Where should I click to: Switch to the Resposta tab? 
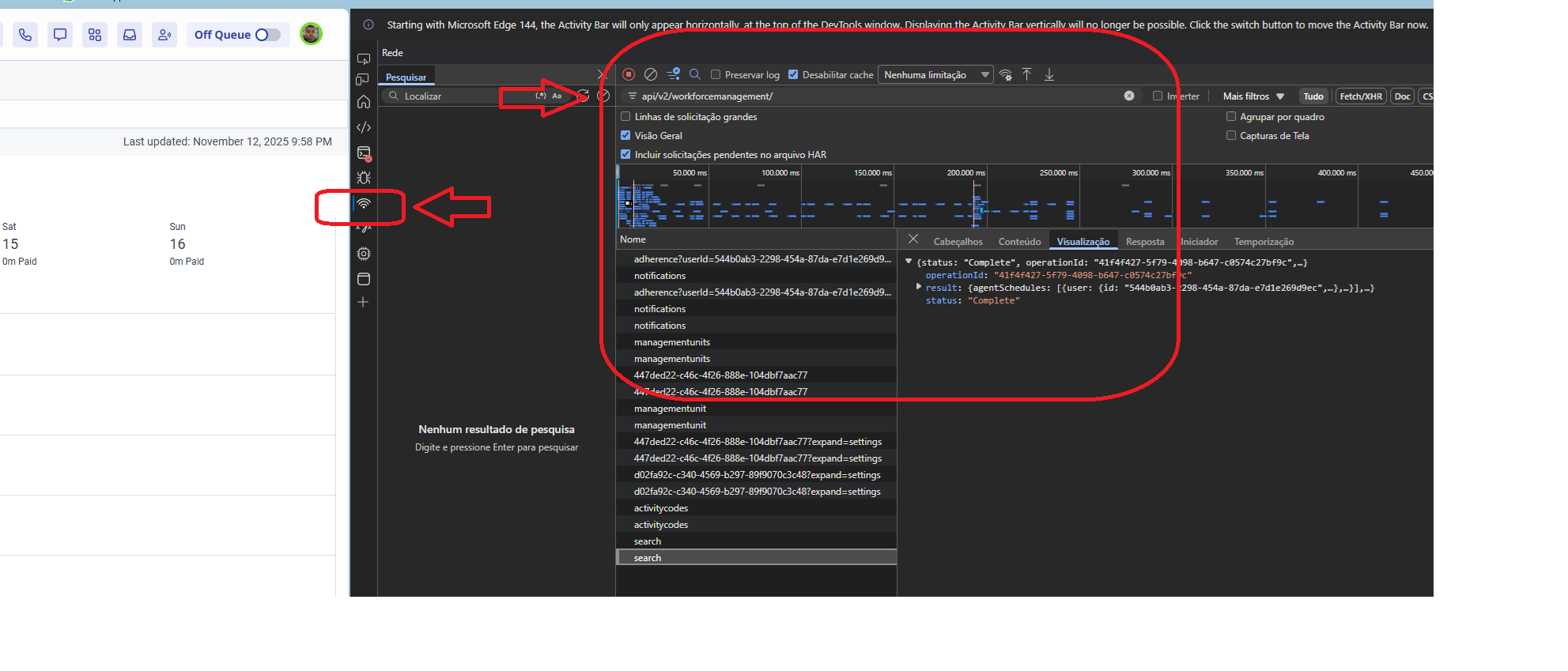[1144, 242]
